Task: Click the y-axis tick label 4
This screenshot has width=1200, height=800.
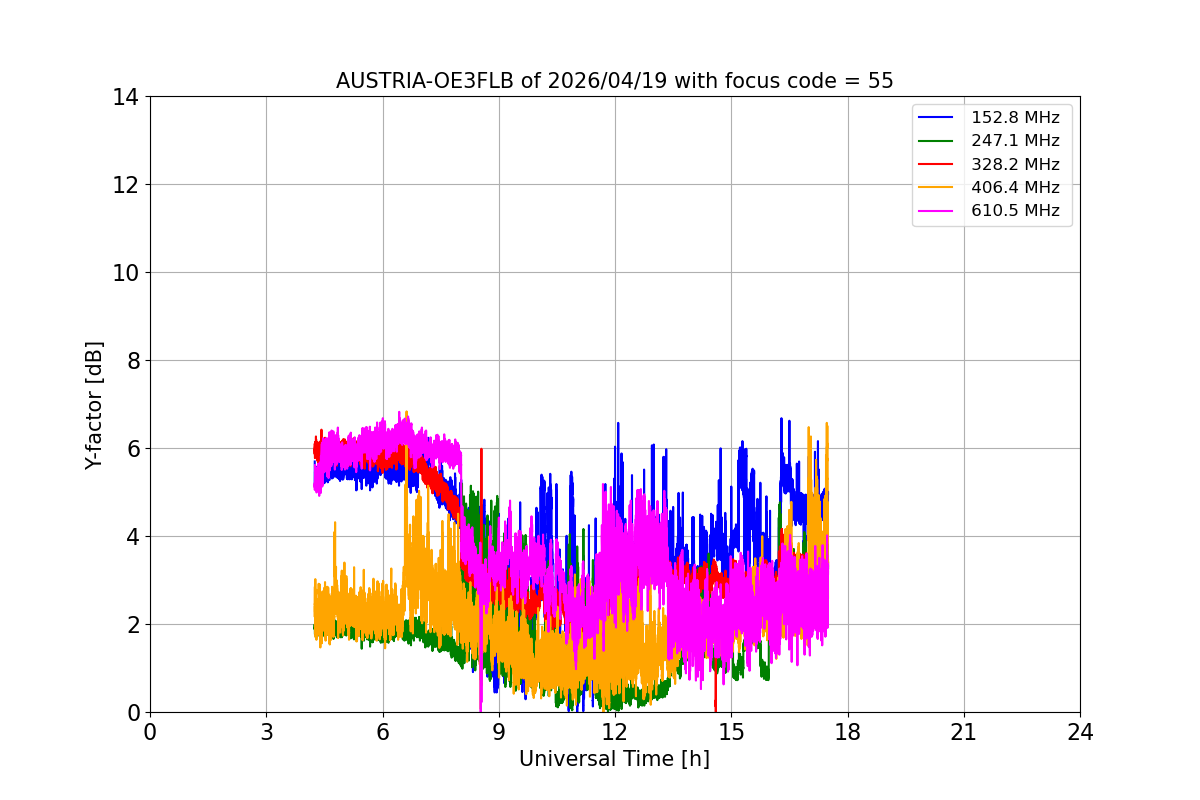Action: click(x=134, y=537)
